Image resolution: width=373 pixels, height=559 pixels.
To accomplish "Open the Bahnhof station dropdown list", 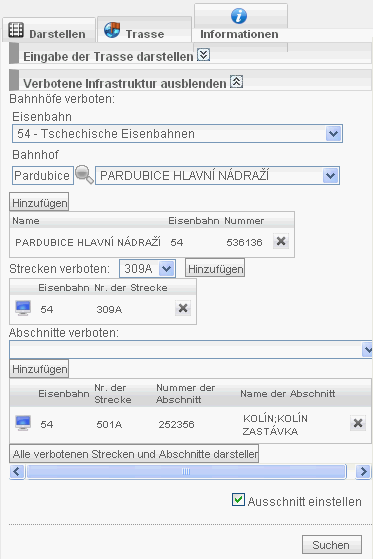I will (x=331, y=175).
